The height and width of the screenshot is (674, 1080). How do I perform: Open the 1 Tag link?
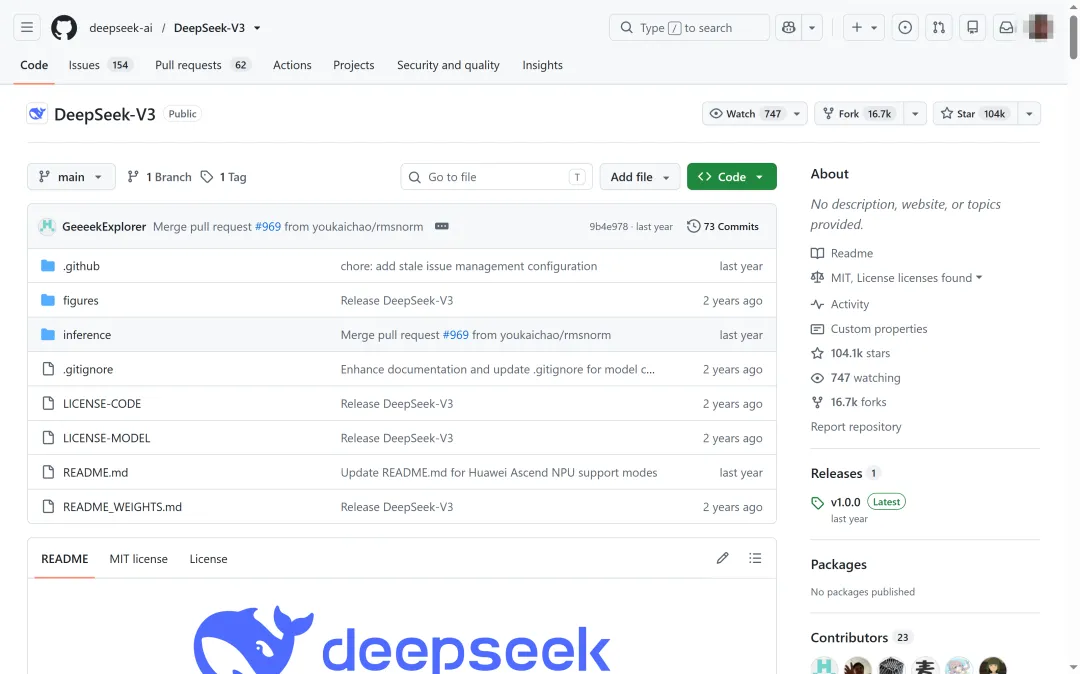(x=223, y=177)
